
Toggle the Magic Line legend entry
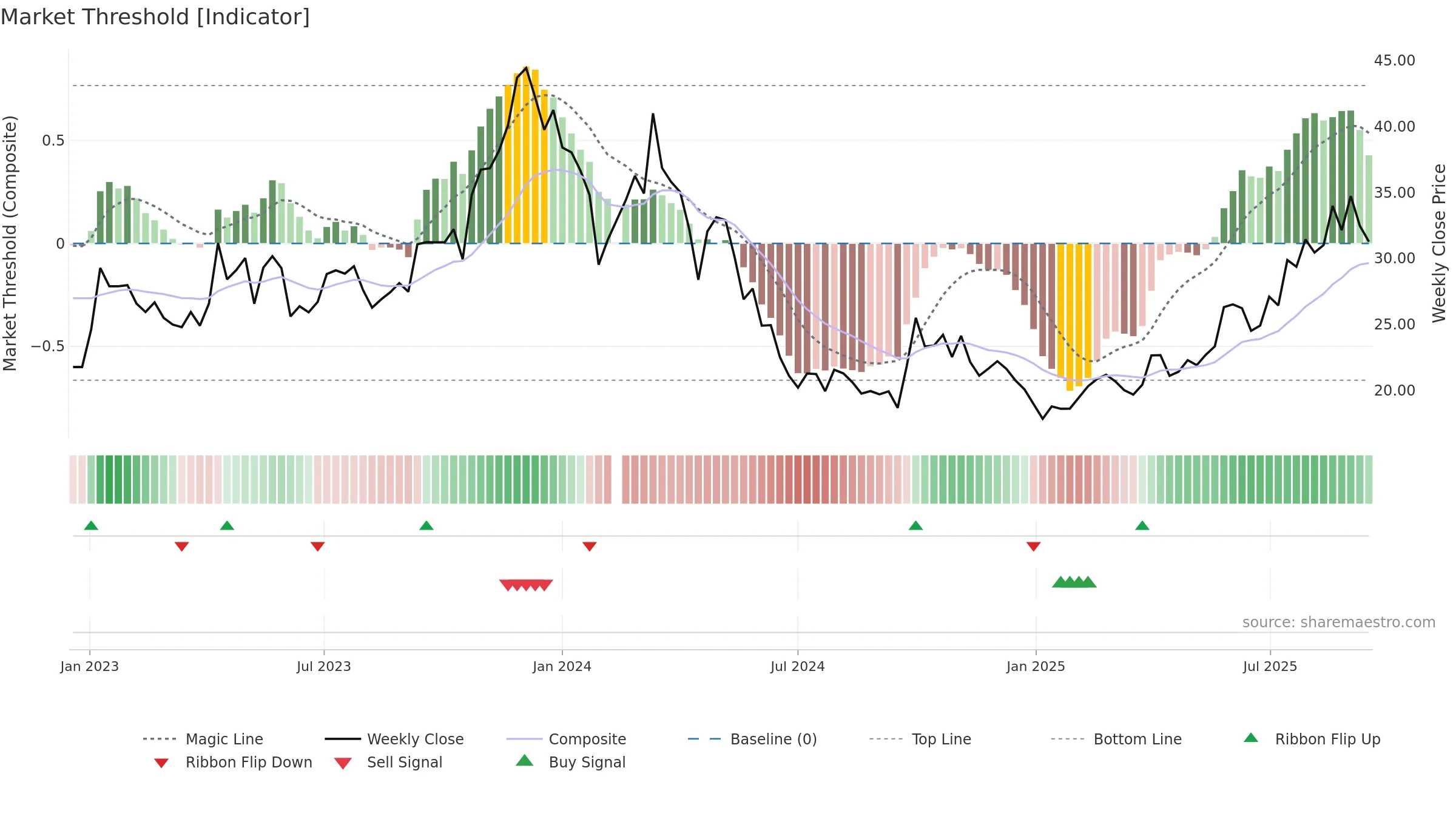click(203, 739)
